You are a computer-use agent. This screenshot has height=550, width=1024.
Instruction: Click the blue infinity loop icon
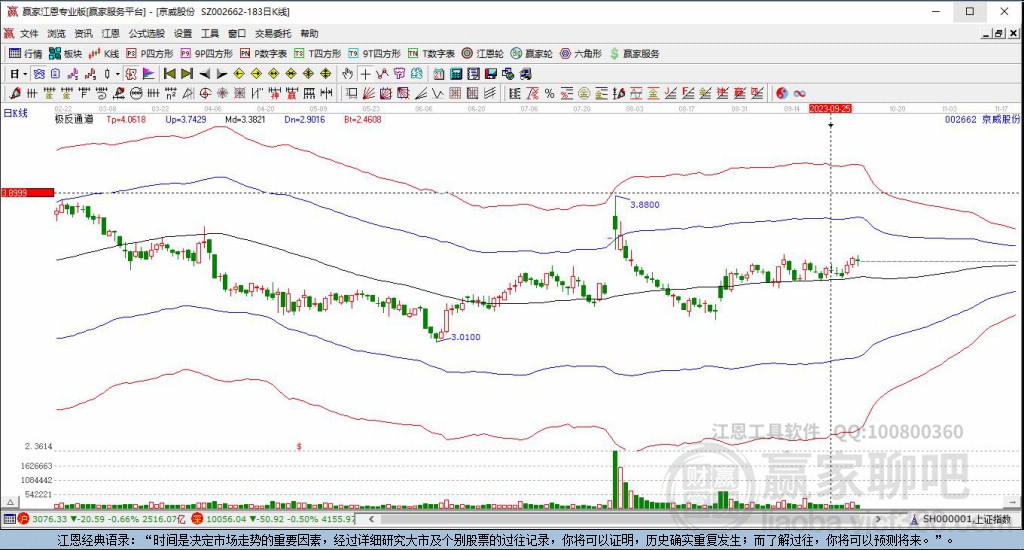tap(799, 93)
